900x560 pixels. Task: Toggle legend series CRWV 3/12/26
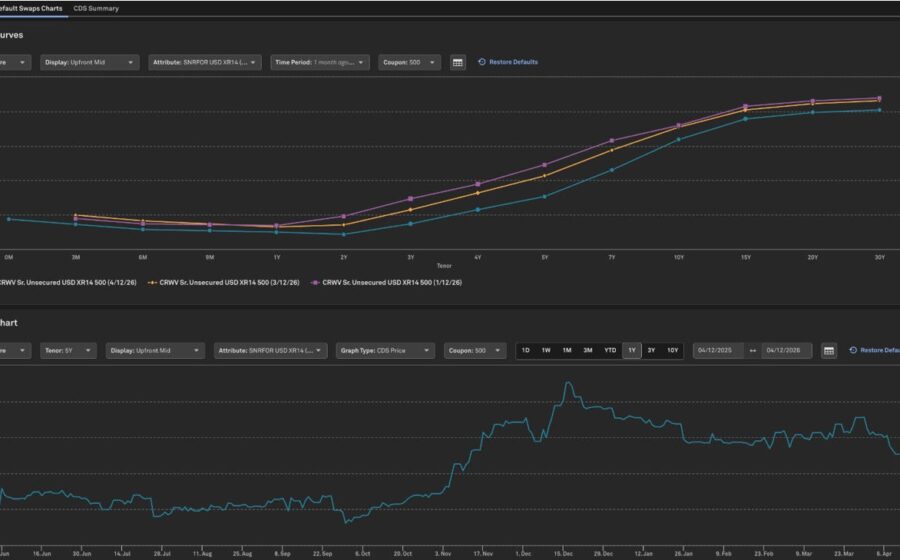[x=224, y=282]
